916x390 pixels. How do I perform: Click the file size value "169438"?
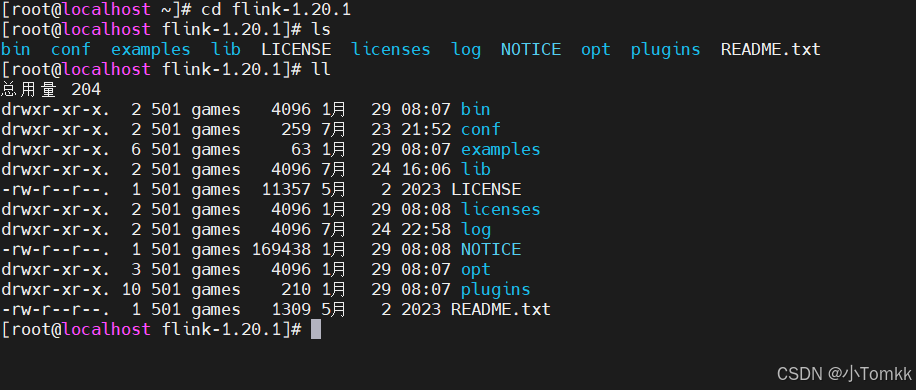[x=281, y=249]
